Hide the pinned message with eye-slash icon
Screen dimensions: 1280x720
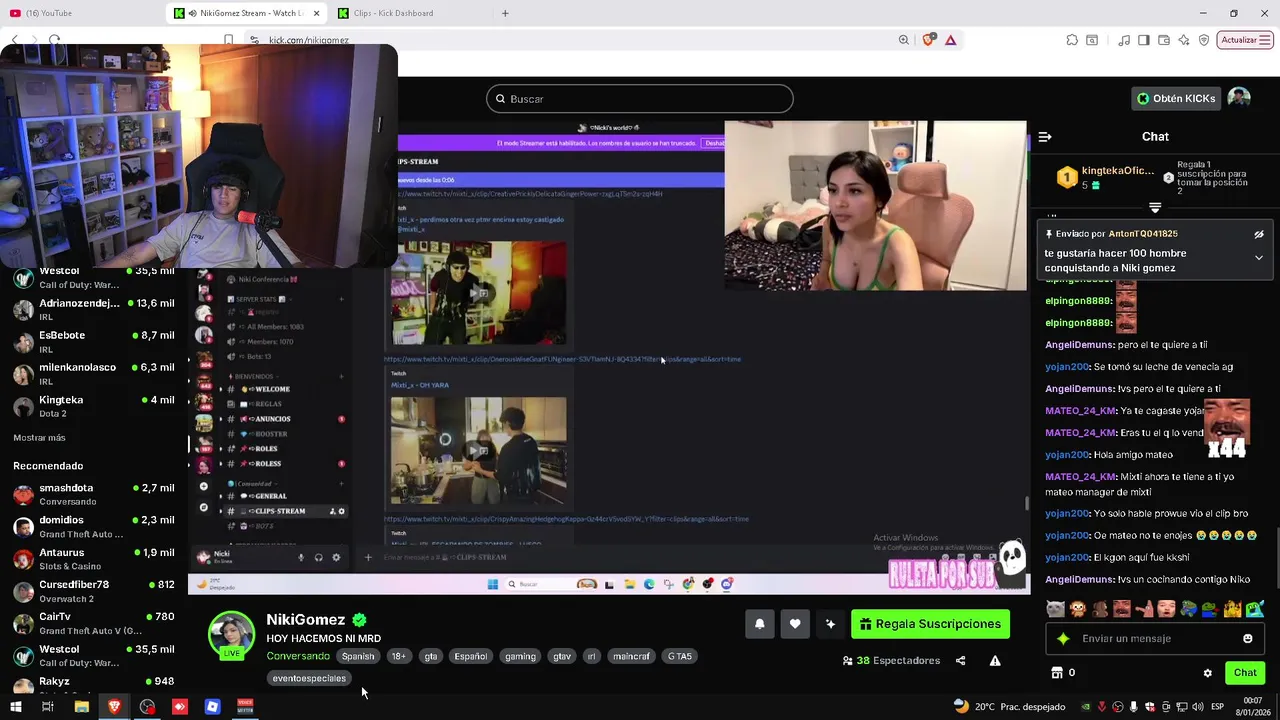coord(1259,234)
